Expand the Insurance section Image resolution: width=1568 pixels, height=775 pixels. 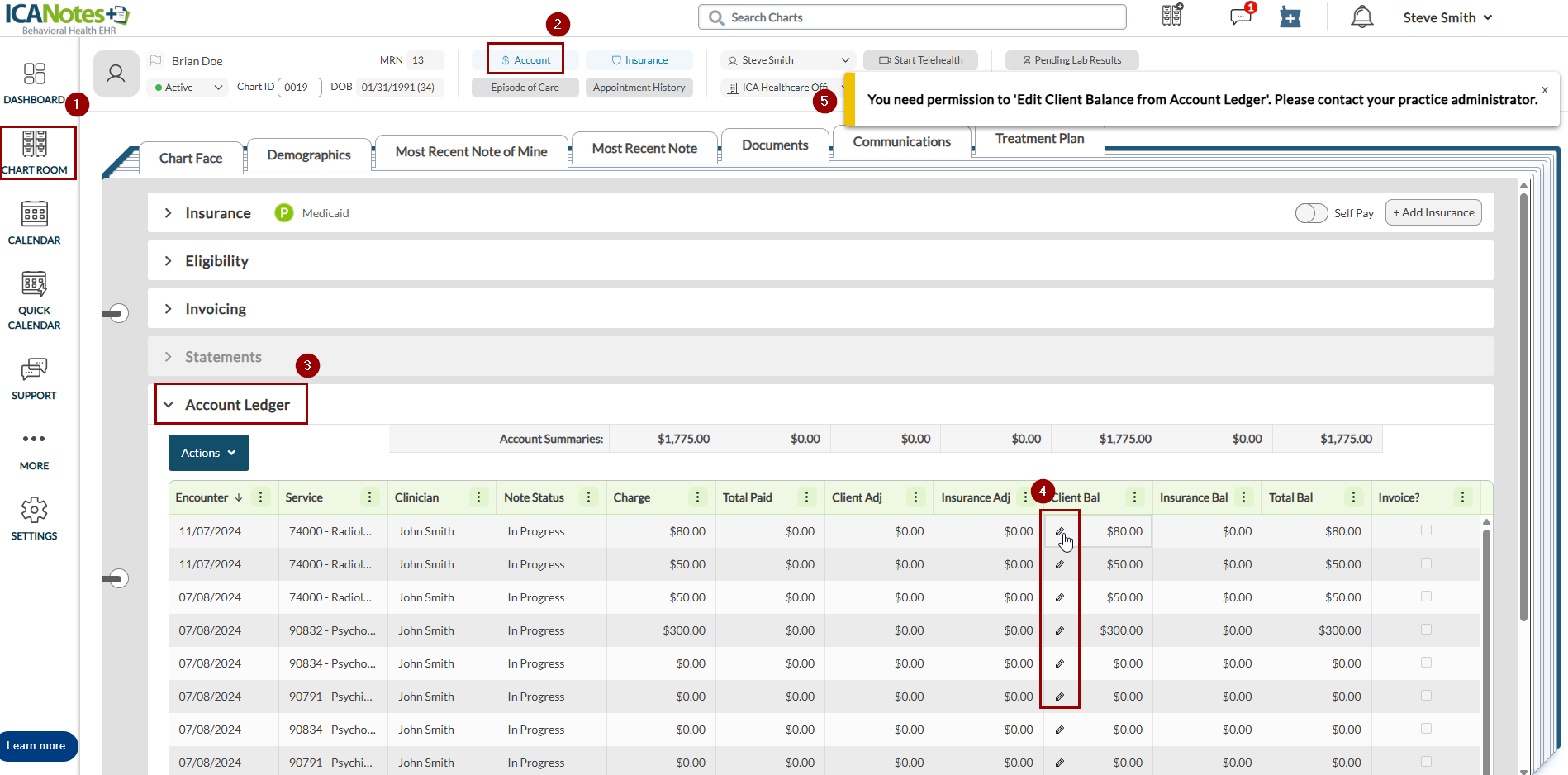[169, 213]
